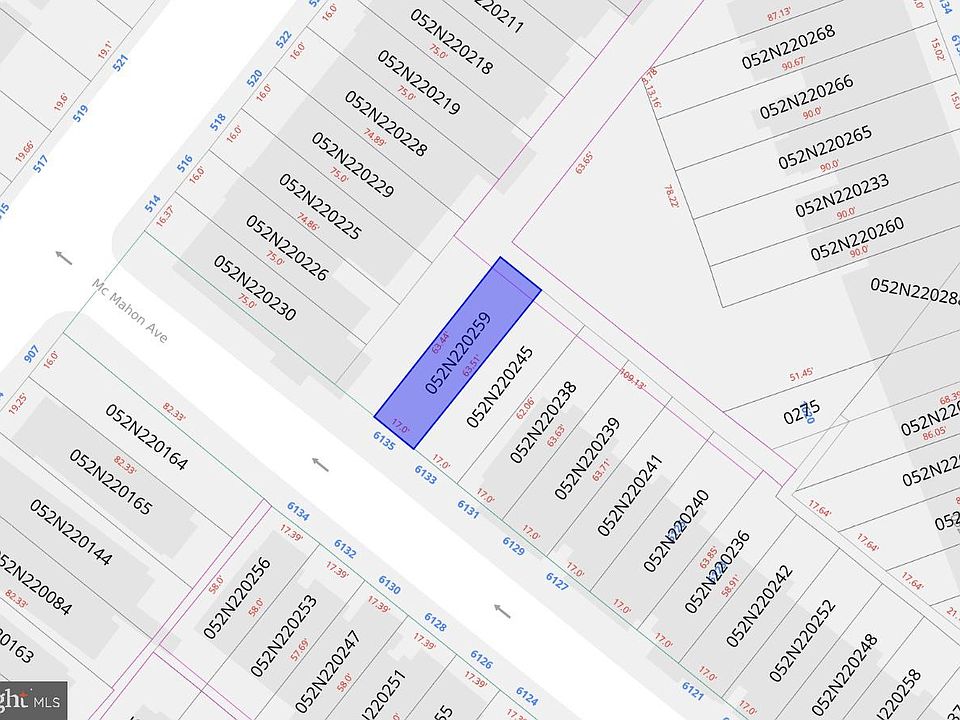Screen dimensions: 960x720
Task: Click house number 6127
Action: pyautogui.click(x=557, y=581)
